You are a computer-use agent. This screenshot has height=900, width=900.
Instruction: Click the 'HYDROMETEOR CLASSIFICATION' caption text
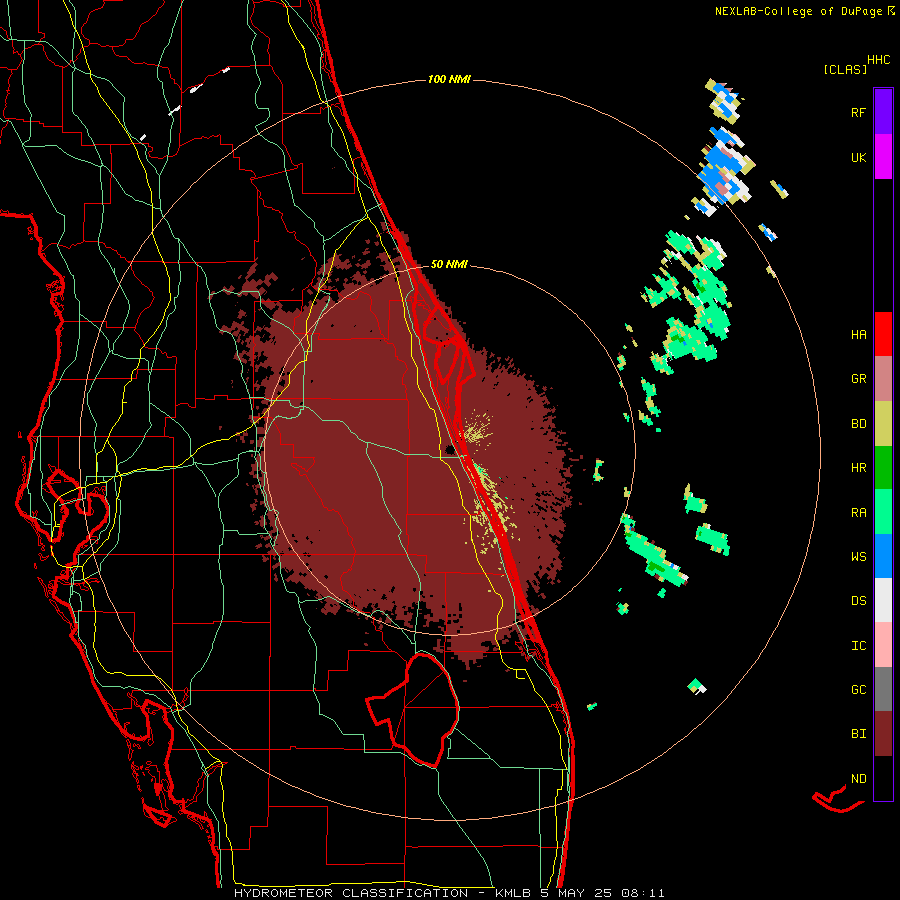tap(351, 893)
